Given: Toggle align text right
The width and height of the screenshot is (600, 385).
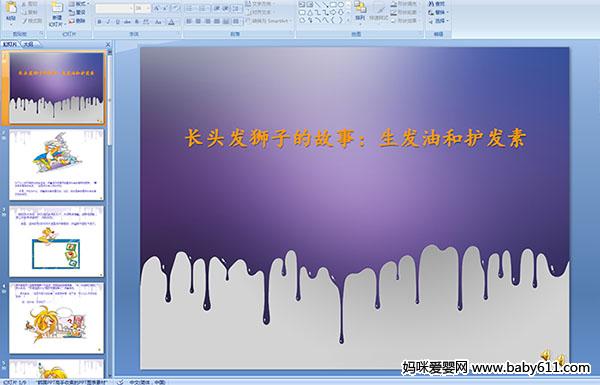Looking at the screenshot, I should [x=208, y=21].
